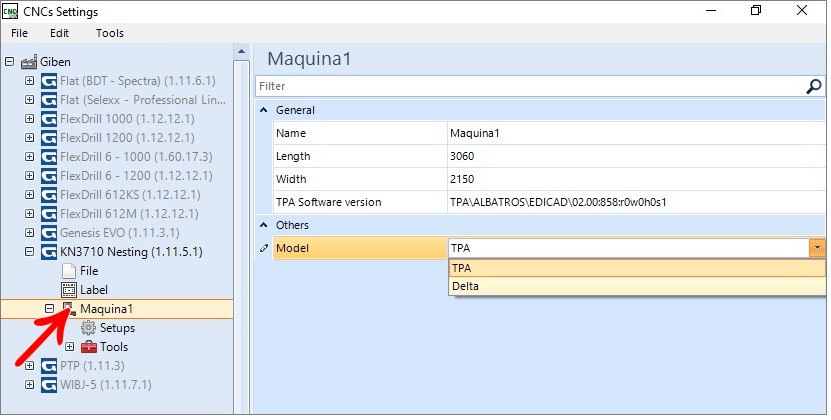Collapse KN3710 Nesting node
This screenshot has width=831, height=420.
(x=30, y=251)
